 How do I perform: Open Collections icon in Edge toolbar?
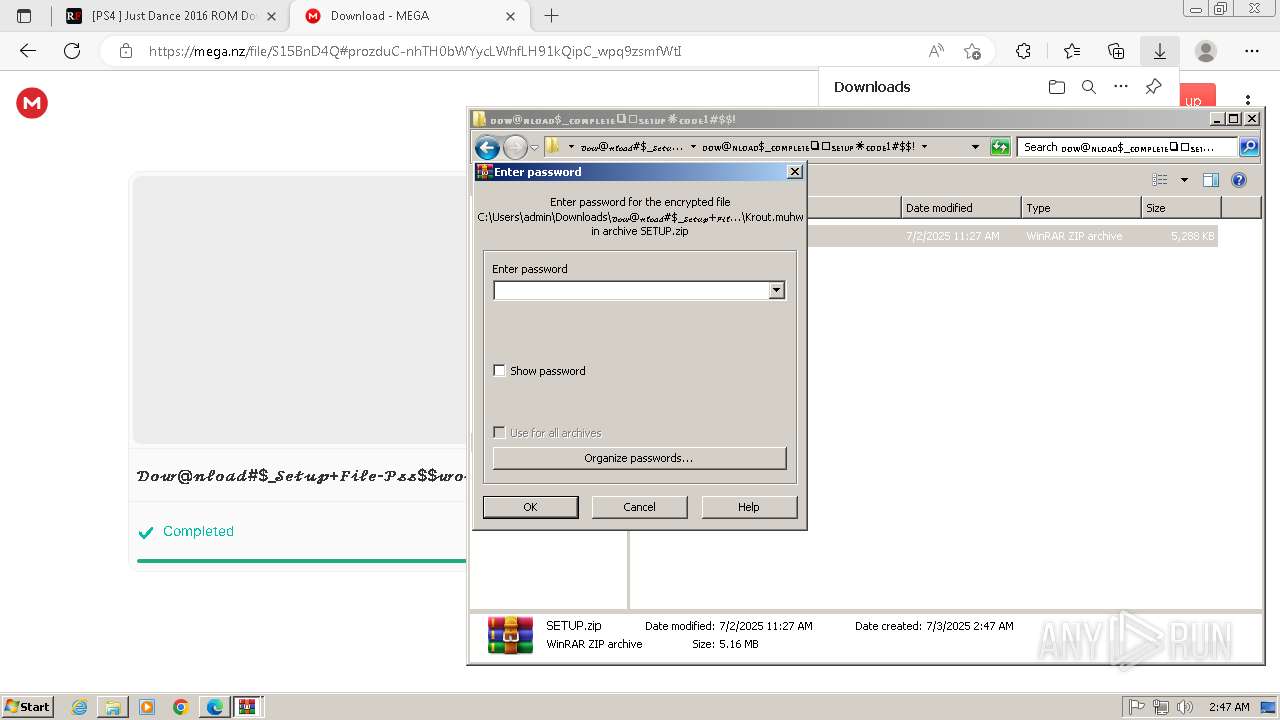tap(1116, 51)
